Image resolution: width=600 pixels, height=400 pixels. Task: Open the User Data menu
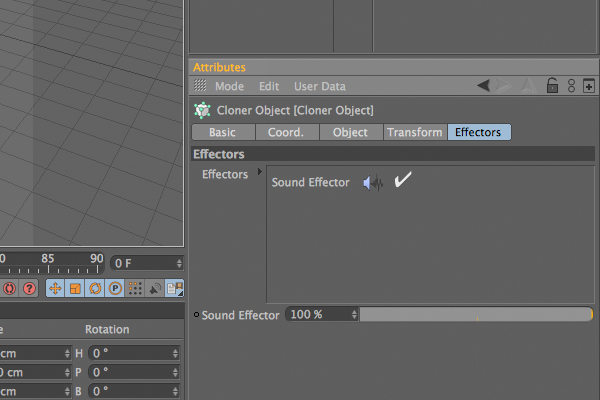(320, 87)
